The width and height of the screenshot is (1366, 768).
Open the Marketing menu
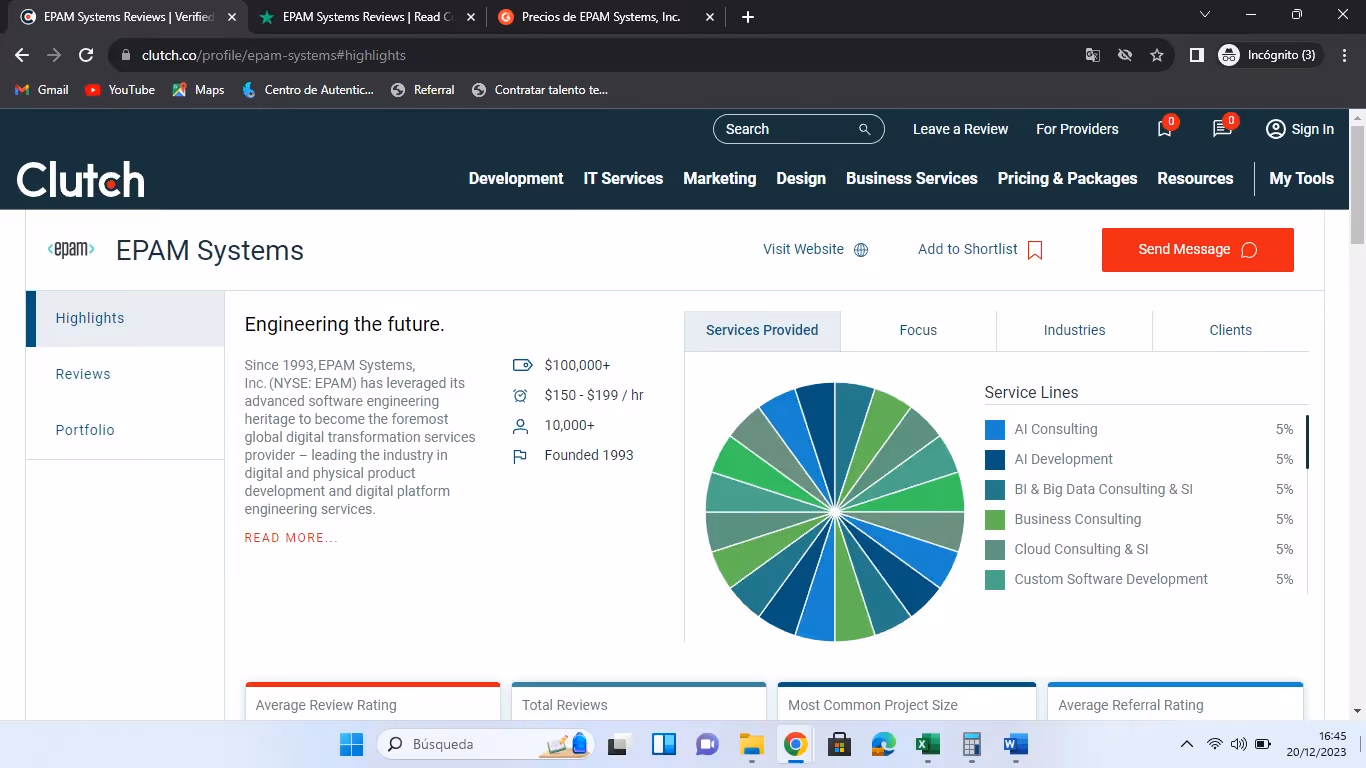719,178
